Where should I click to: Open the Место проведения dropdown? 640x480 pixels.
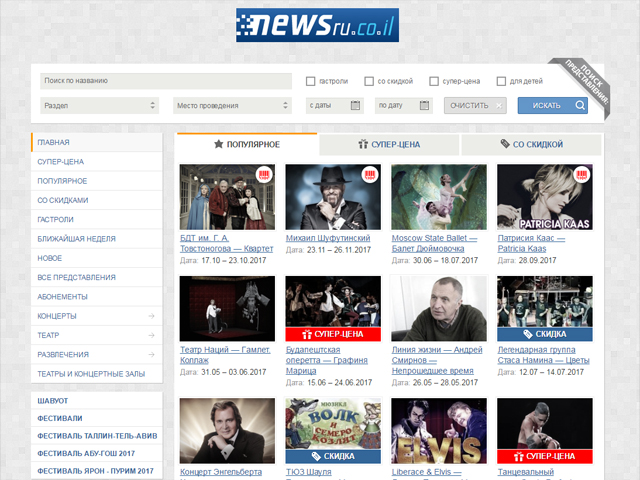[x=232, y=105]
